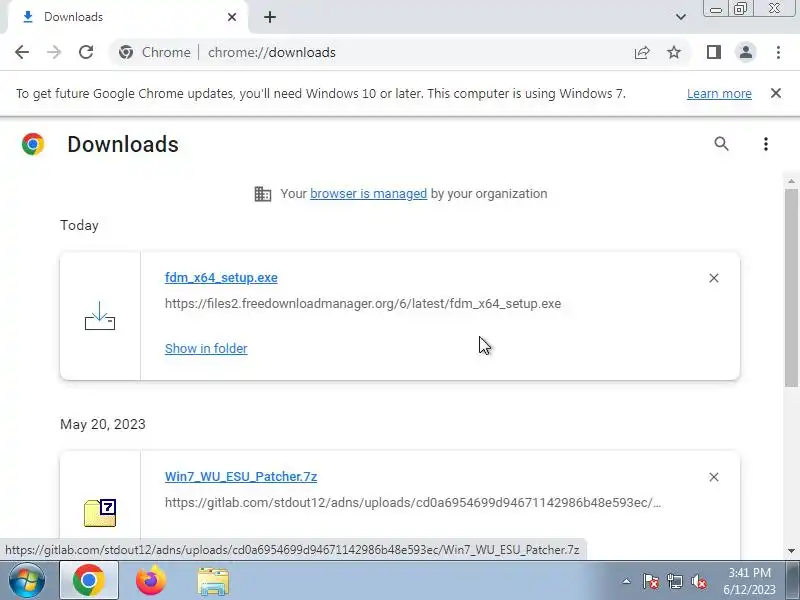
Task: Bookmark this page with the star
Action: pyautogui.click(x=674, y=52)
